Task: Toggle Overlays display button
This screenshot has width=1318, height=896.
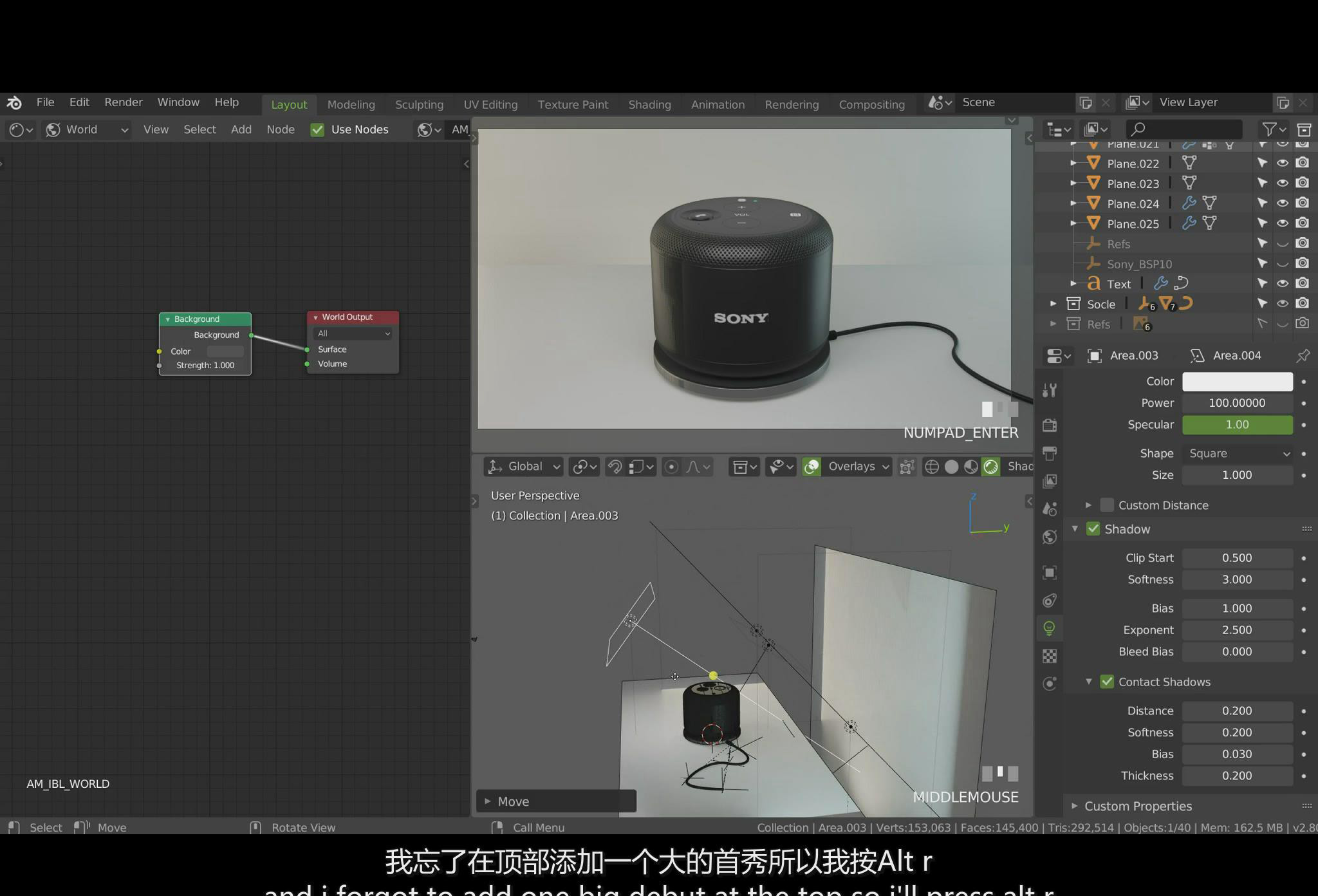Action: click(812, 467)
